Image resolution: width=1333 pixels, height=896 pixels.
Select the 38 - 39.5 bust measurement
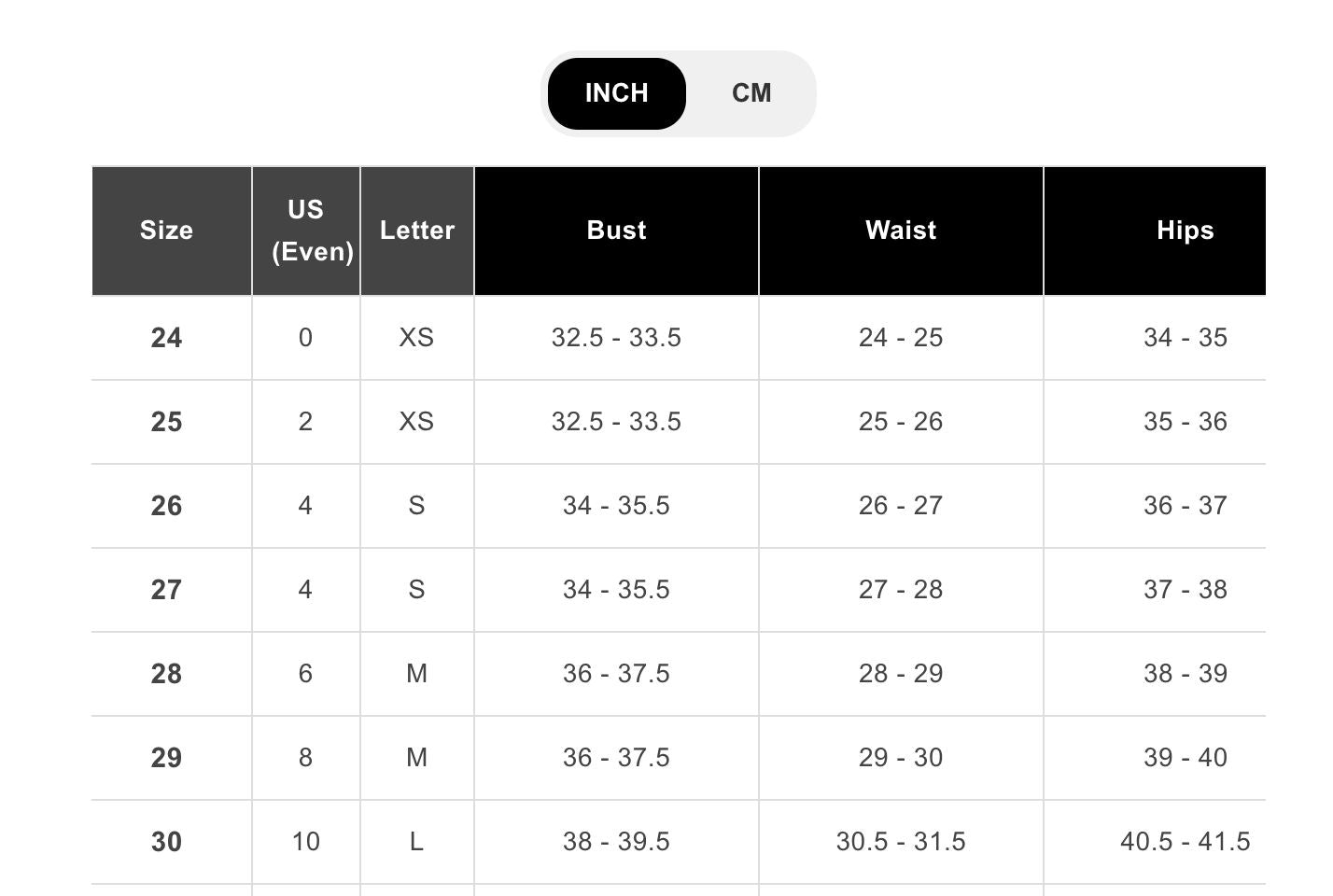coord(616,842)
